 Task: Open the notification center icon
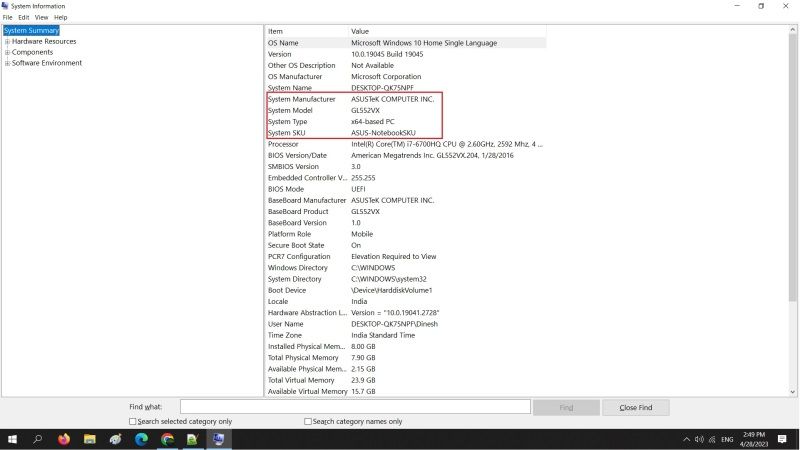[x=782, y=439]
